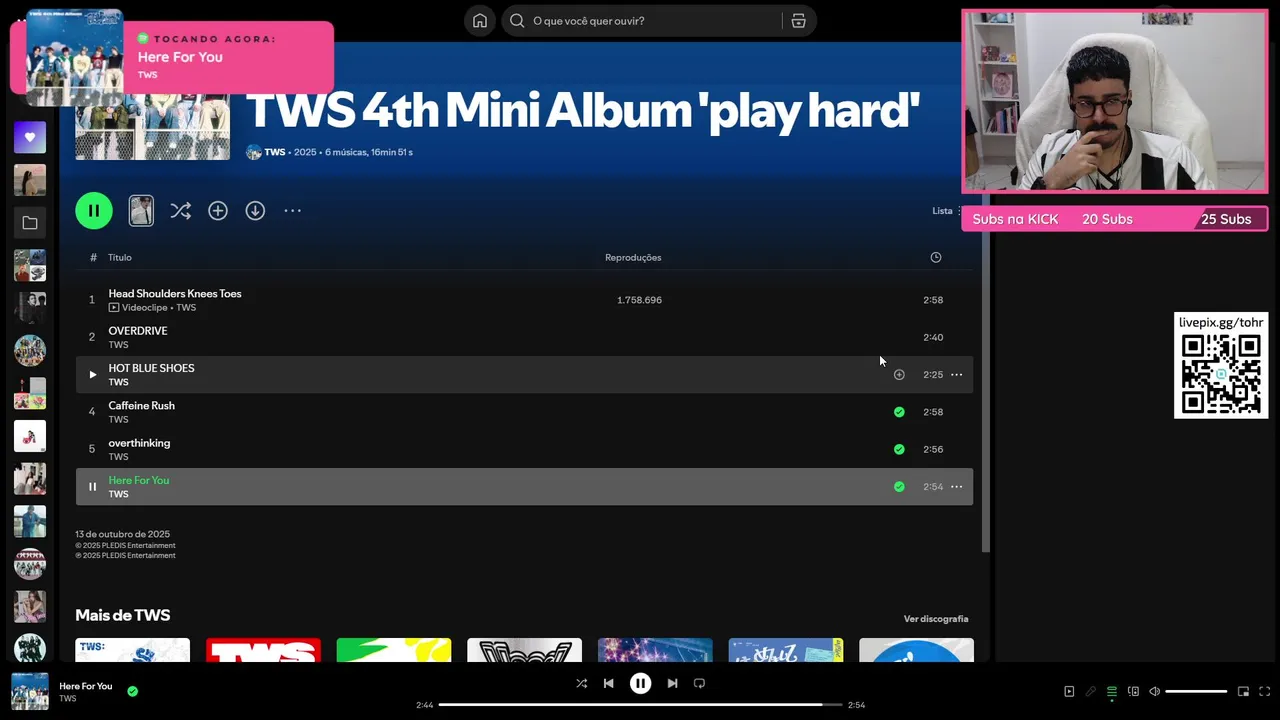
Task: Toggle saved checkmark on Here For You row
Action: point(899,487)
